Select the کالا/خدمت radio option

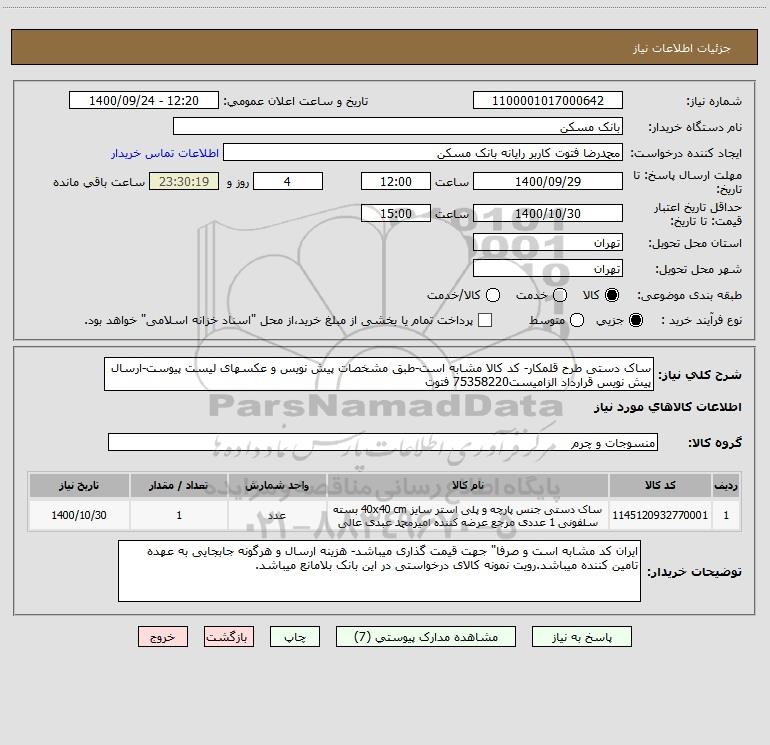click(493, 295)
